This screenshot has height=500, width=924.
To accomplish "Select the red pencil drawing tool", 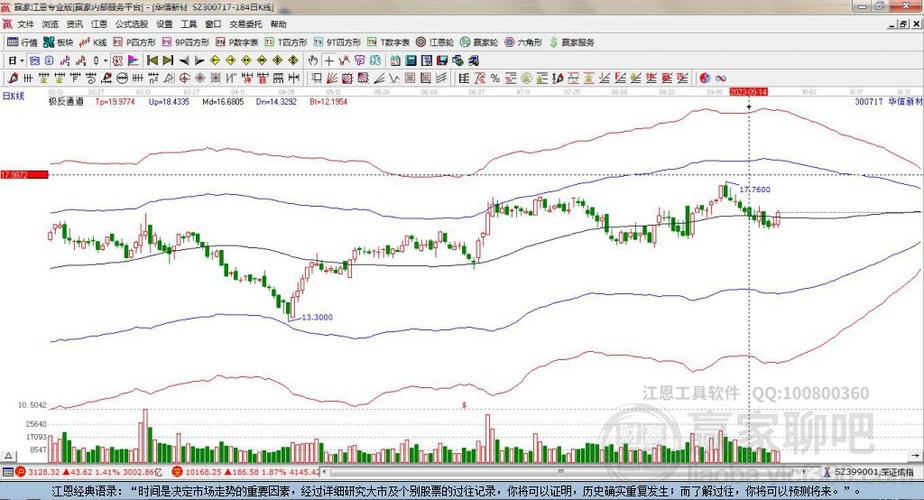I will pos(12,78).
